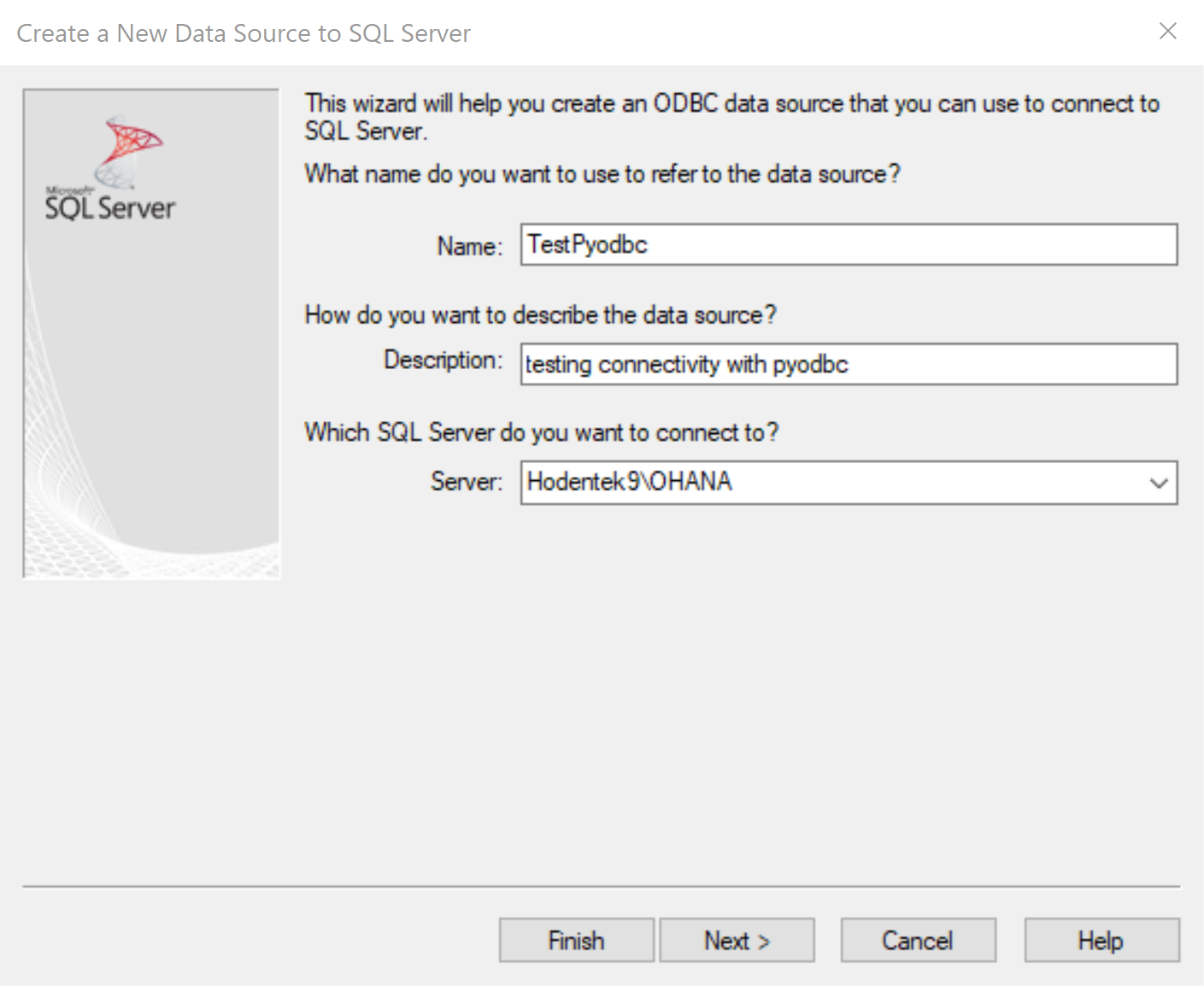Click the dialog close X

tap(1168, 31)
